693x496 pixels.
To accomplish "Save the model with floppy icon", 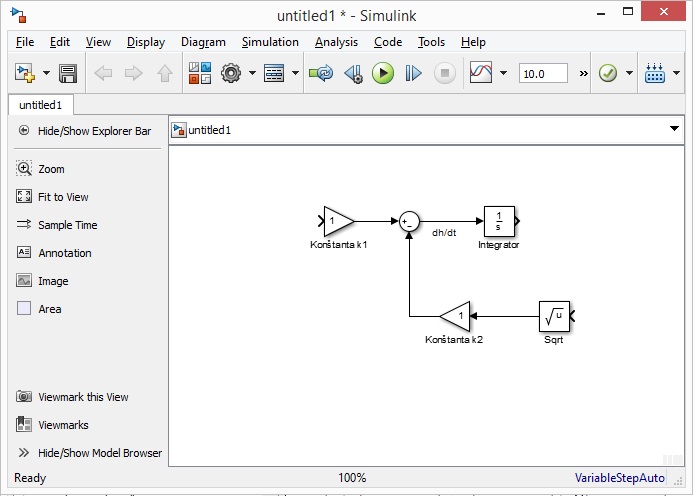I will (x=68, y=73).
